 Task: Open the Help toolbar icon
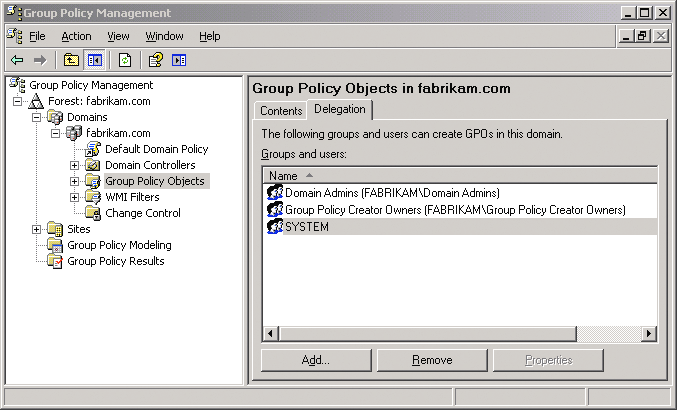click(x=155, y=60)
